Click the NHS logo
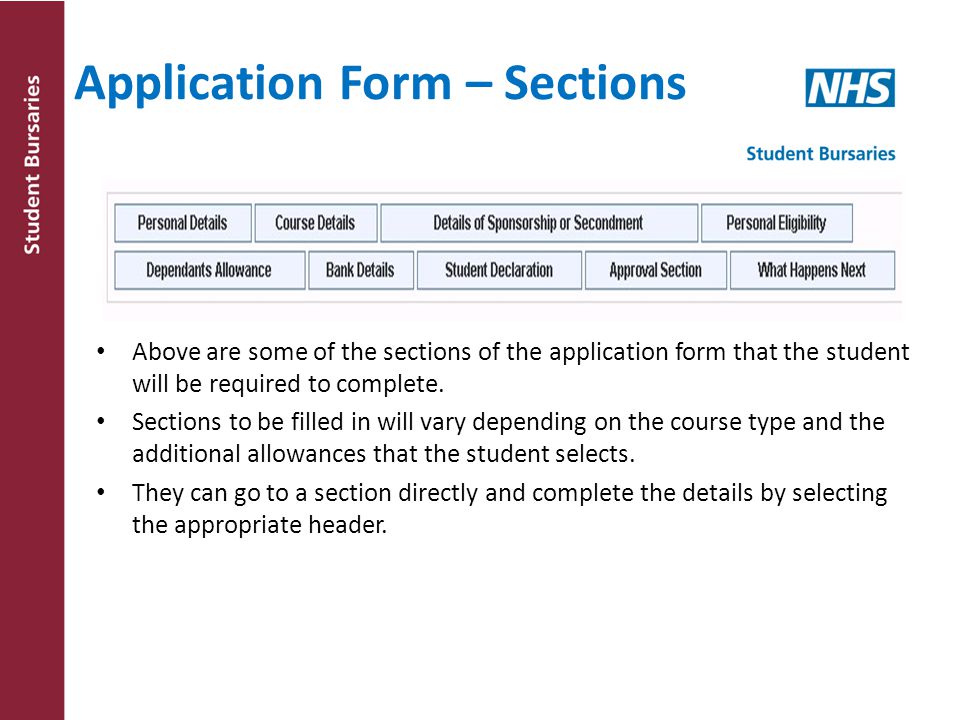The image size is (960, 720). [x=850, y=88]
